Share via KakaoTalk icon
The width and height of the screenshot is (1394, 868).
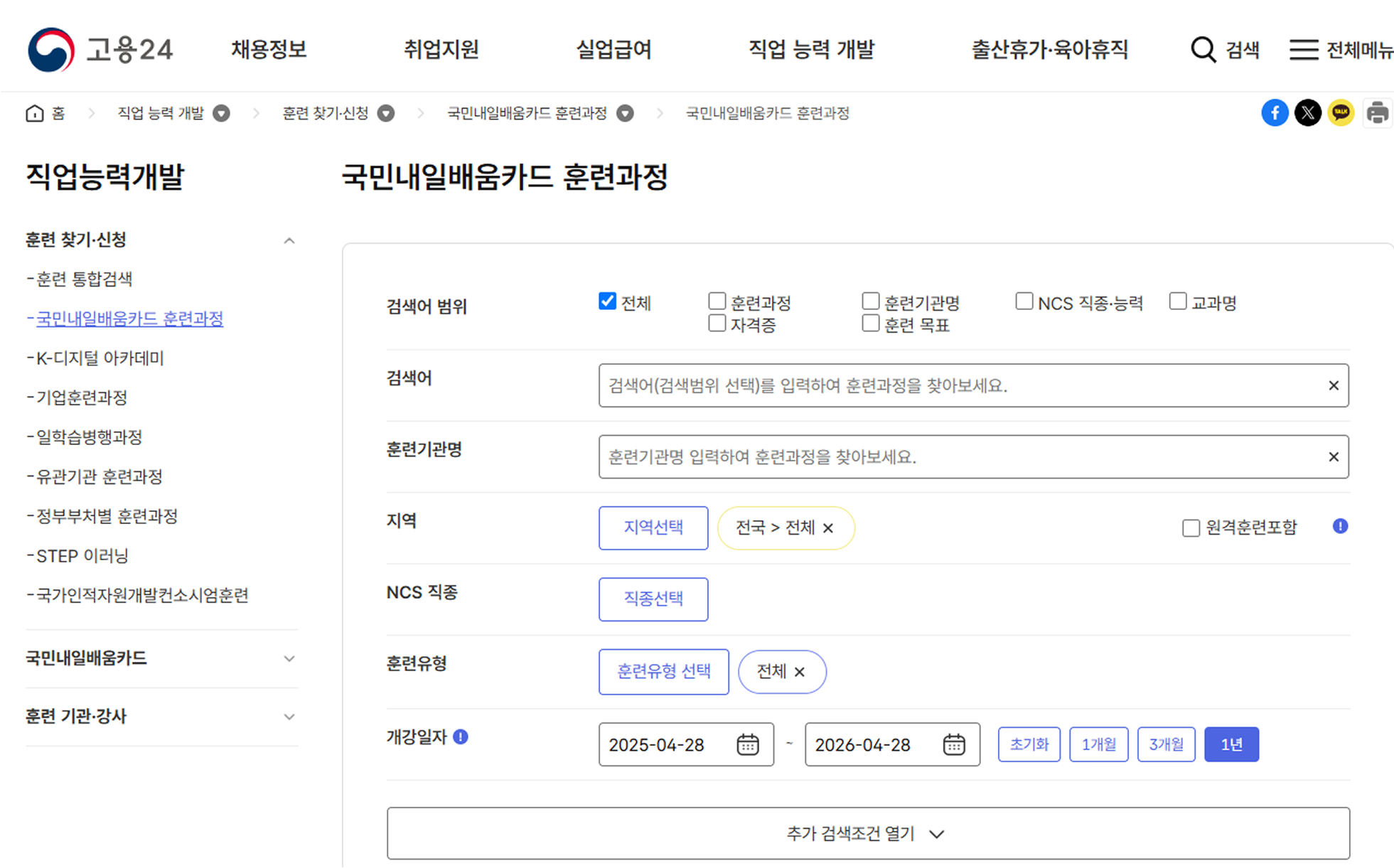(x=1341, y=113)
